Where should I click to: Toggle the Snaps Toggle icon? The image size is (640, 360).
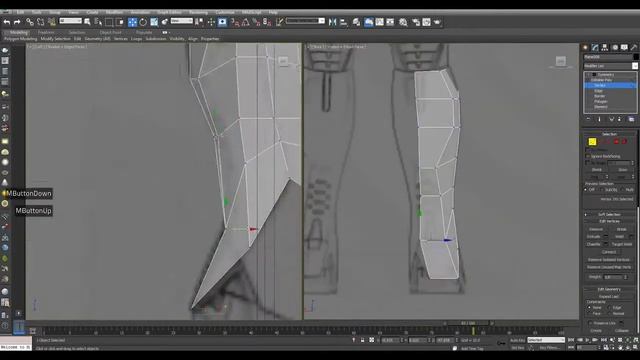click(235, 22)
